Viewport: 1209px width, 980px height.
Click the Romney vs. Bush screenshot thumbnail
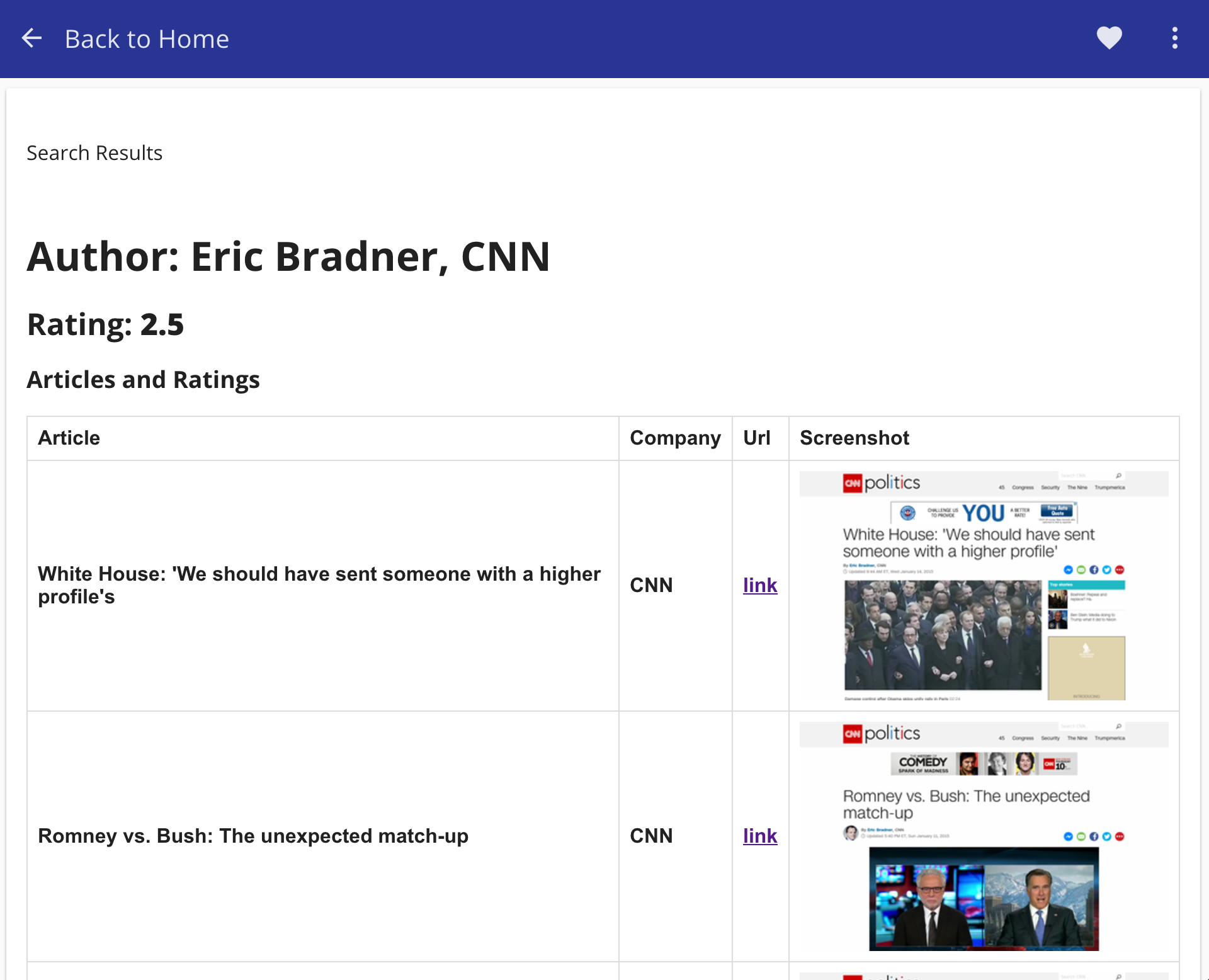coord(984,836)
